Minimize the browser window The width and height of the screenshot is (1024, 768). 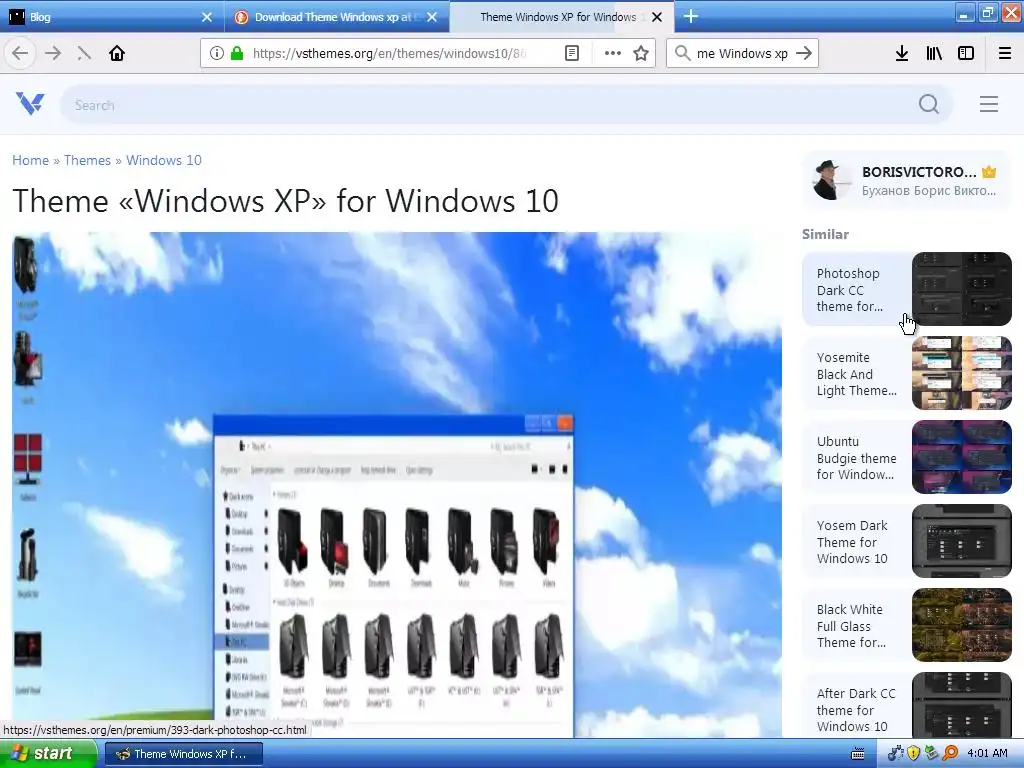click(x=965, y=13)
